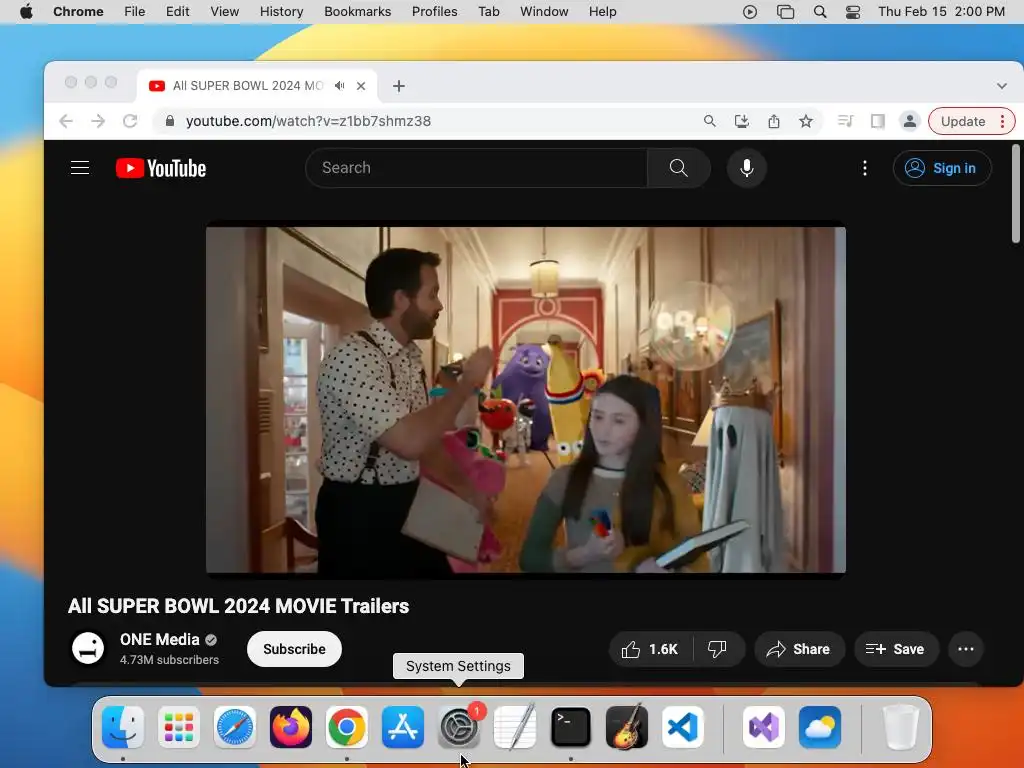
Task: Open the Tab menu
Action: 488,11
